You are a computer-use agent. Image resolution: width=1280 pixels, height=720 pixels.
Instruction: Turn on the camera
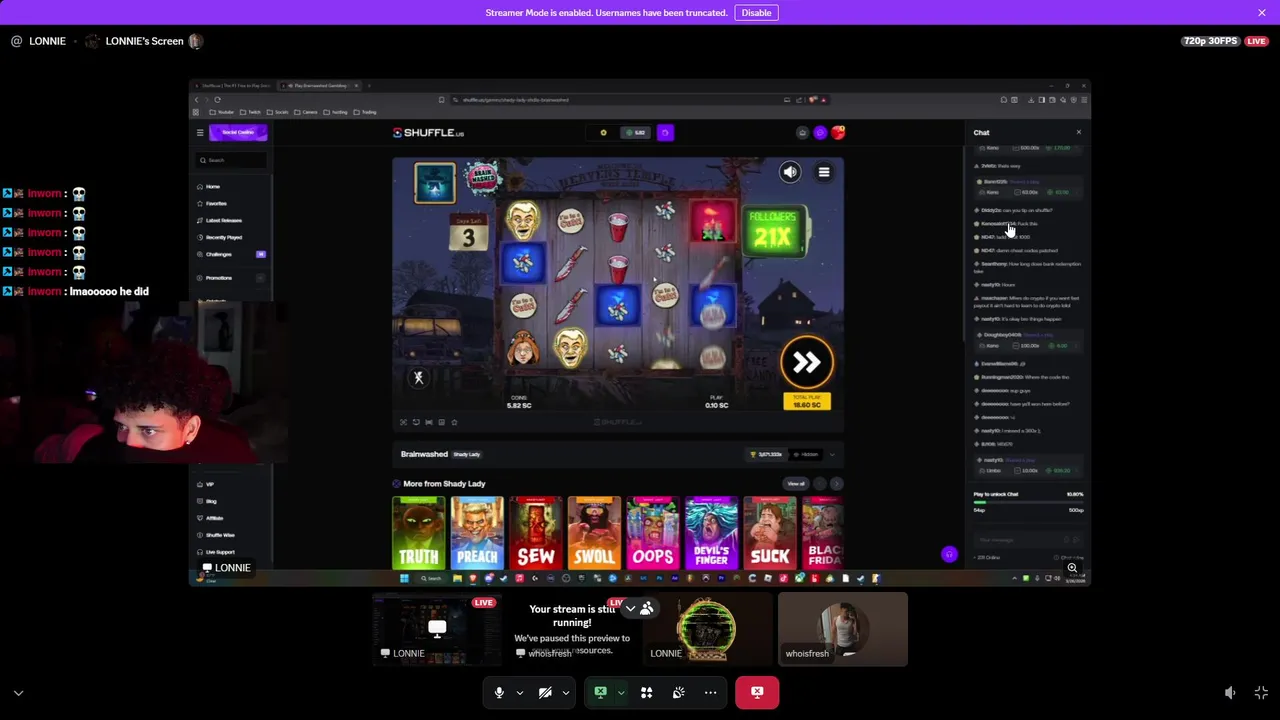coord(545,692)
